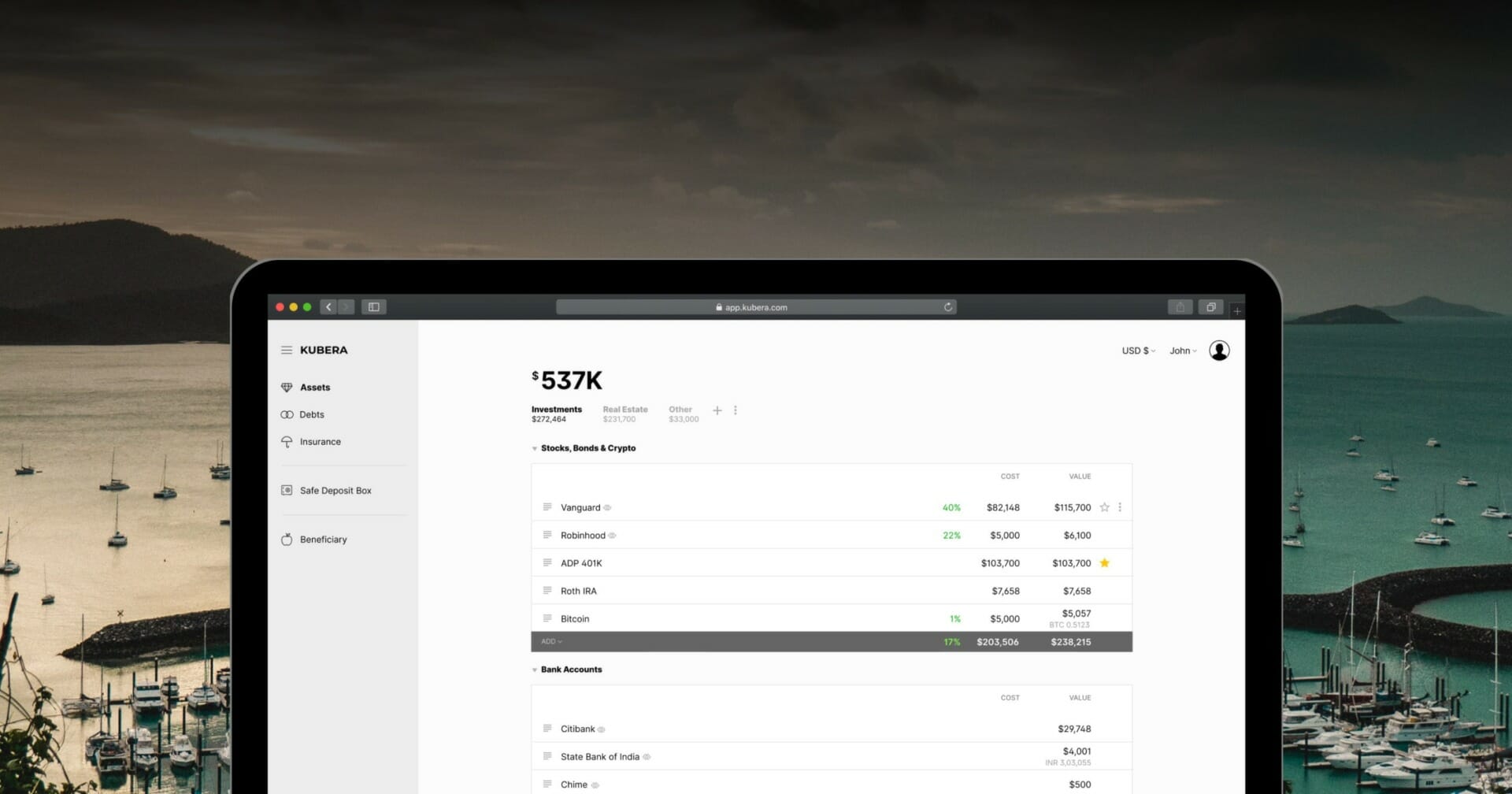Open the ADD dropdown in the totals row
The height and width of the screenshot is (794, 1512).
(x=551, y=641)
